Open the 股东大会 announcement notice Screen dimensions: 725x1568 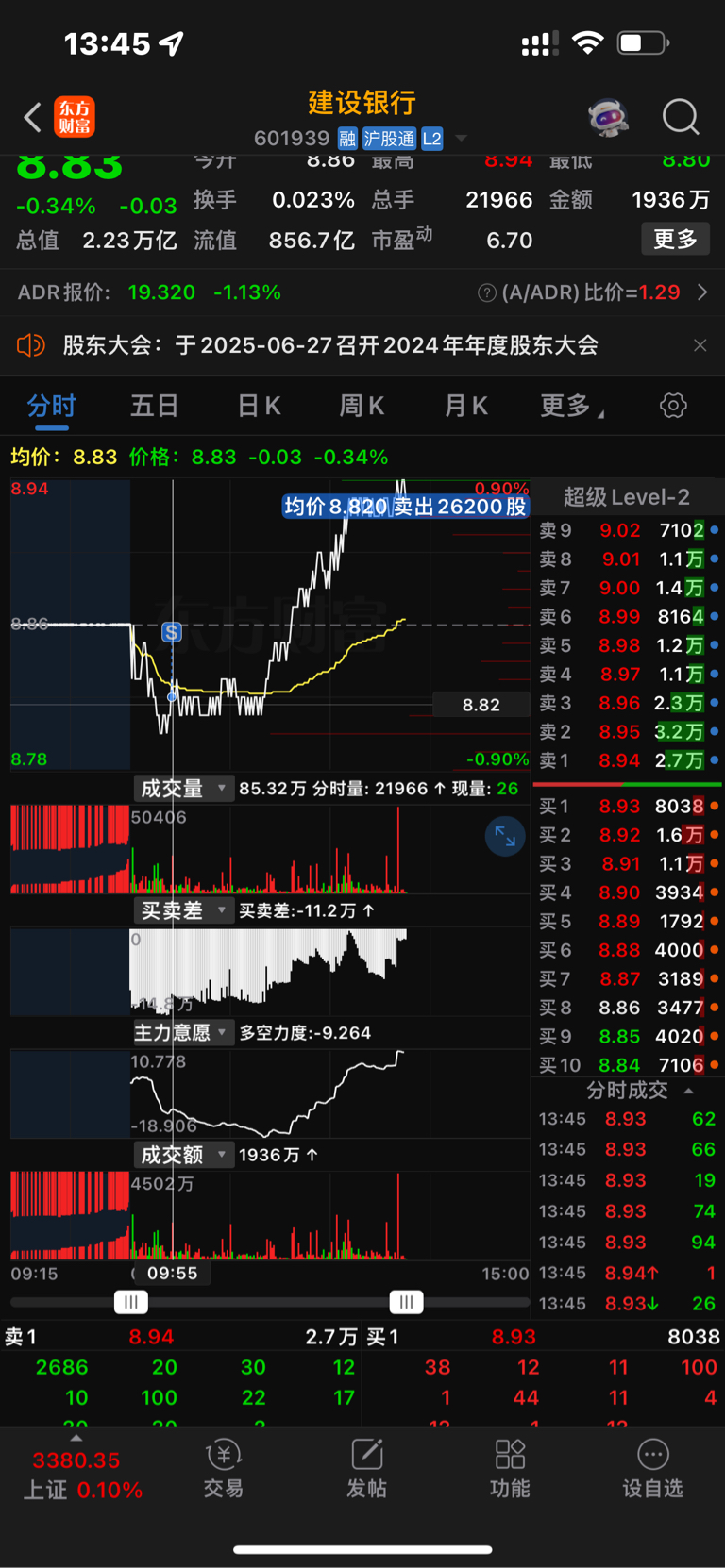(x=330, y=345)
